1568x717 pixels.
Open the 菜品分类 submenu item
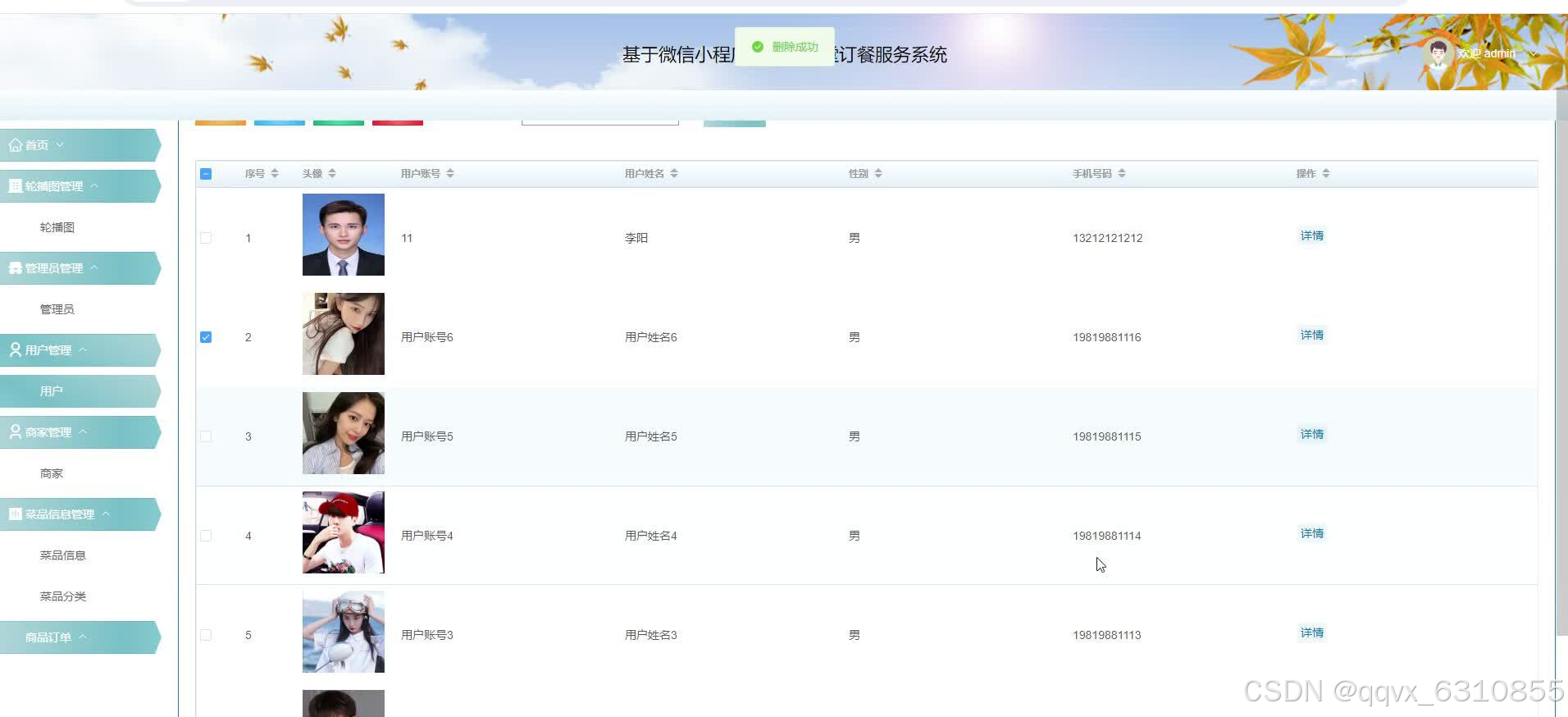click(x=63, y=596)
